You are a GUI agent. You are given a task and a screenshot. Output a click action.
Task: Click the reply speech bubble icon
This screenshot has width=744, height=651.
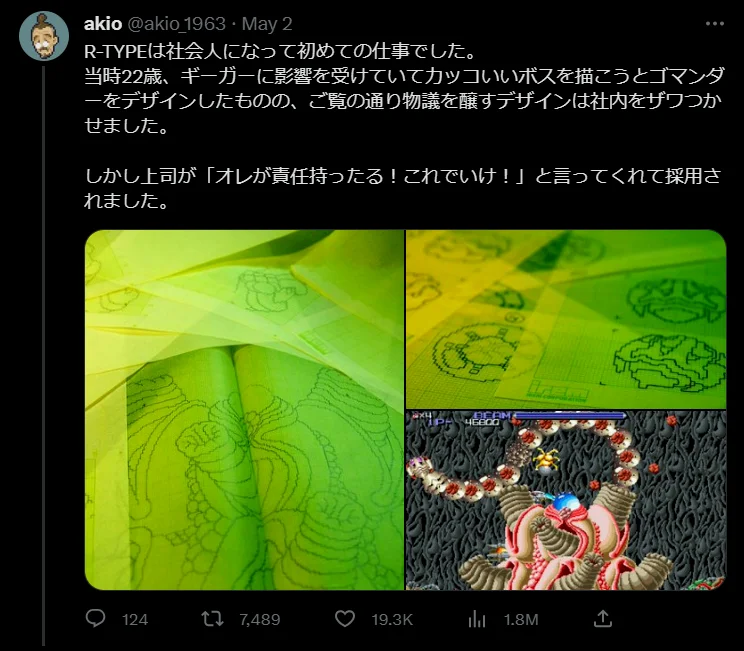point(95,619)
